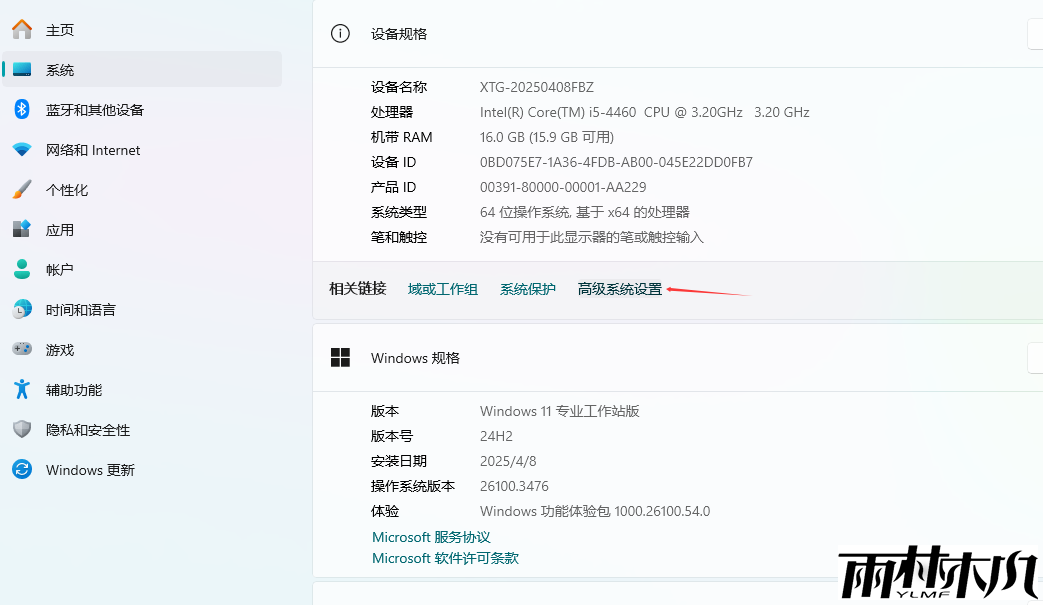This screenshot has width=1043, height=605.
Task: Open the 帐户 section
Action: [x=58, y=269]
